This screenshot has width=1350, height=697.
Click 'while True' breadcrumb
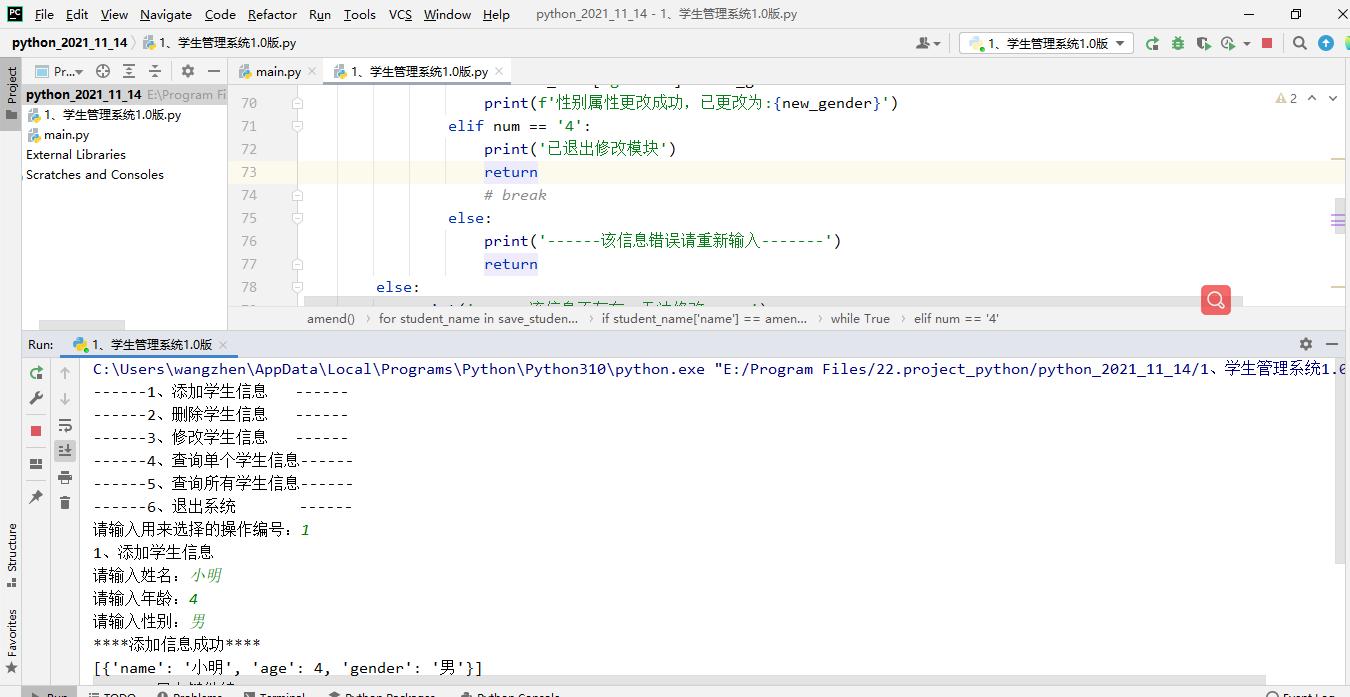click(859, 318)
